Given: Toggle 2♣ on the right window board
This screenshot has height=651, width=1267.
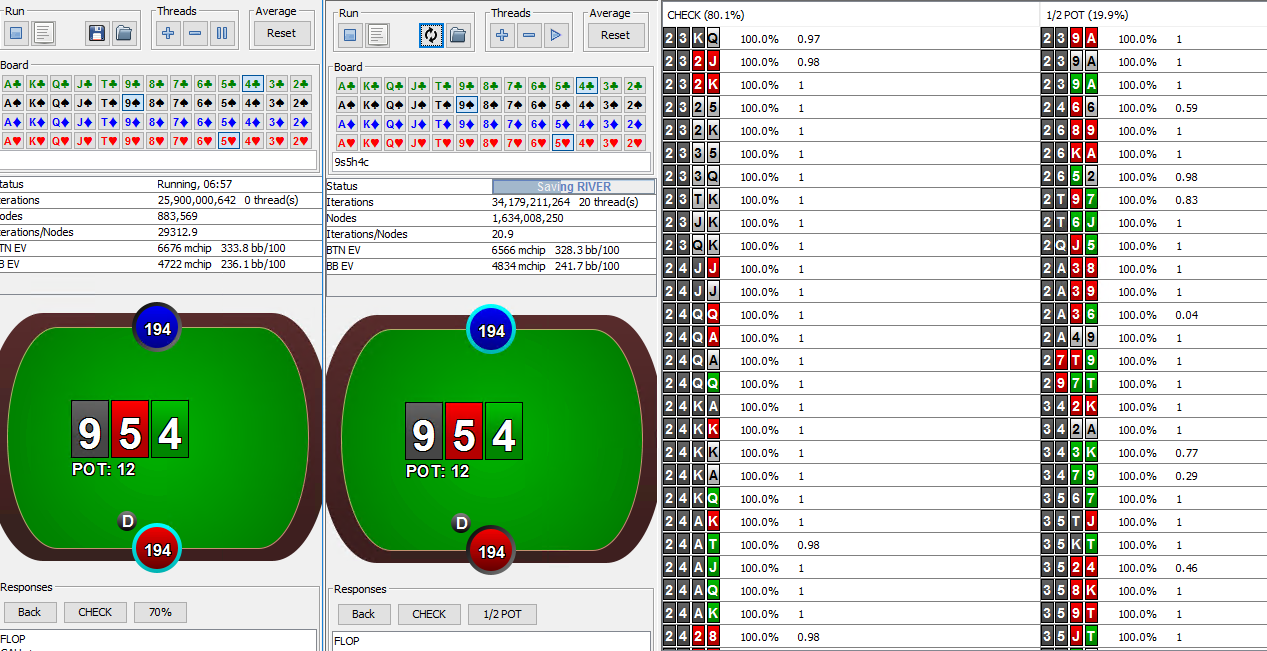Looking at the screenshot, I should [634, 86].
